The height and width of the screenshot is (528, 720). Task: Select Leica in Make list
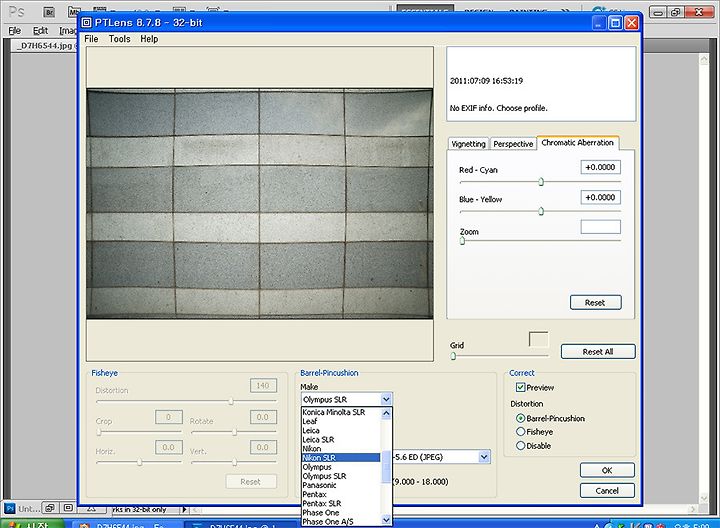pyautogui.click(x=341, y=430)
